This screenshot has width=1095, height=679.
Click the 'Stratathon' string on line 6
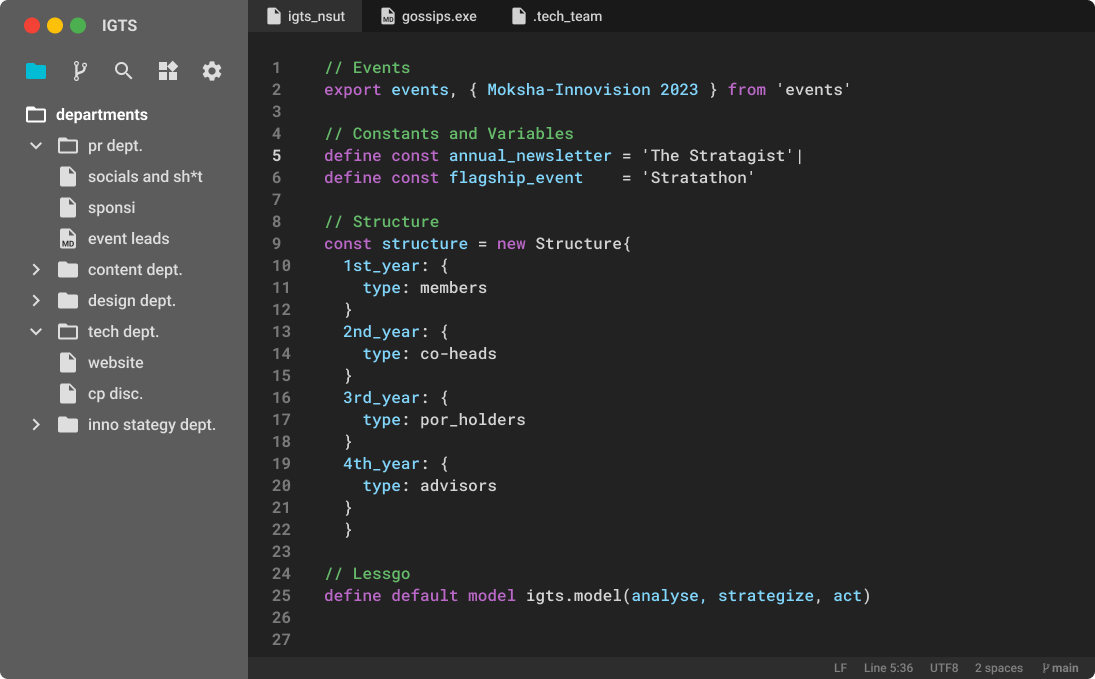click(x=698, y=177)
